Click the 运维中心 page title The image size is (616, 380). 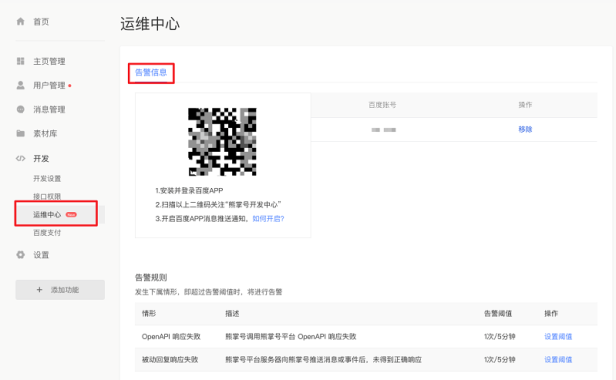[150, 24]
